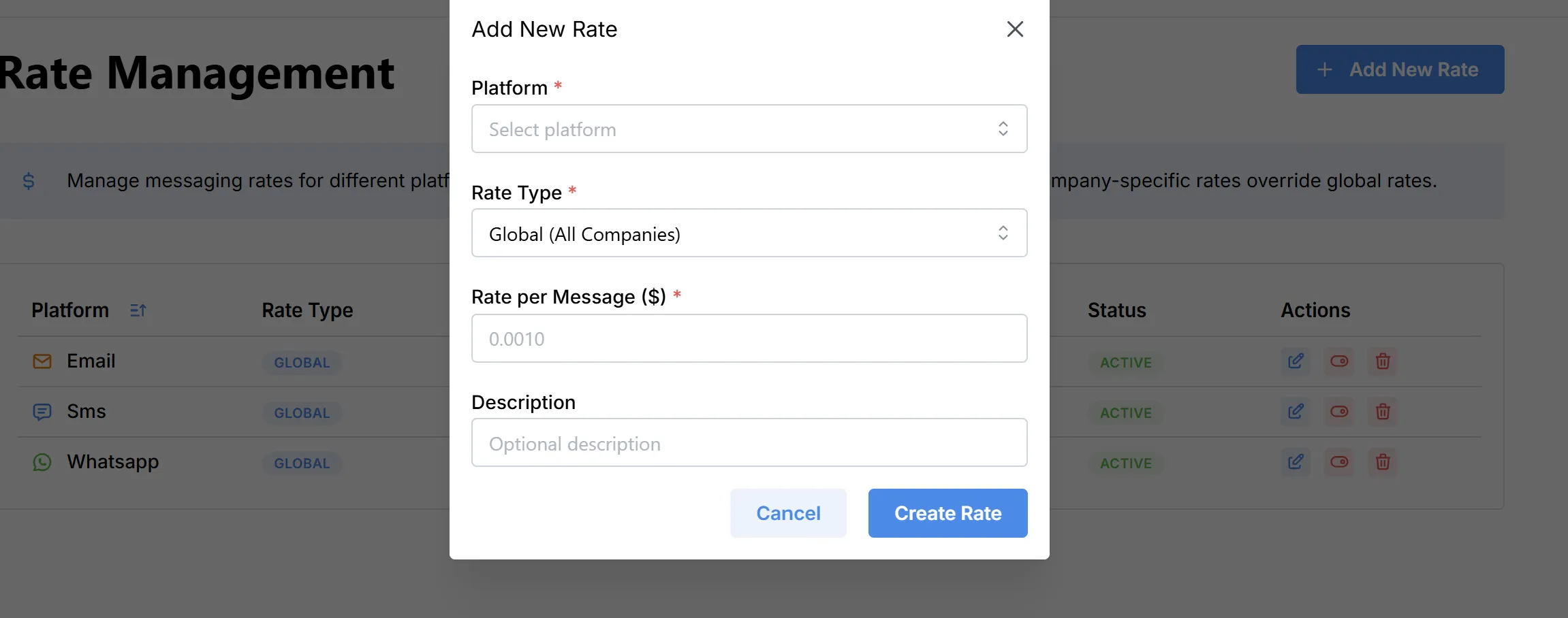Delete the Email rate
The height and width of the screenshot is (618, 1568).
click(x=1383, y=361)
